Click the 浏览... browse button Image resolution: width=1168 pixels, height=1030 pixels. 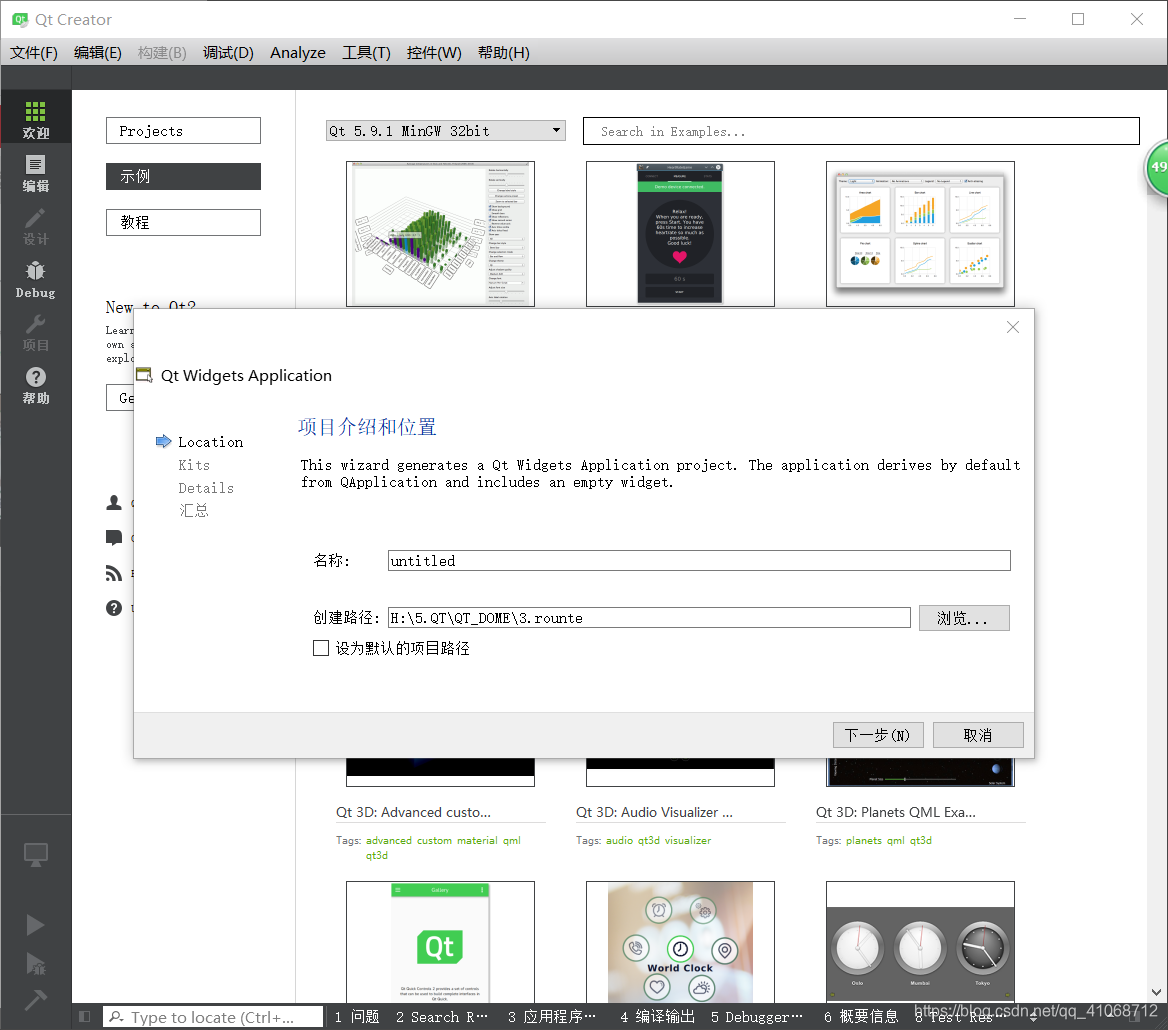(x=964, y=618)
